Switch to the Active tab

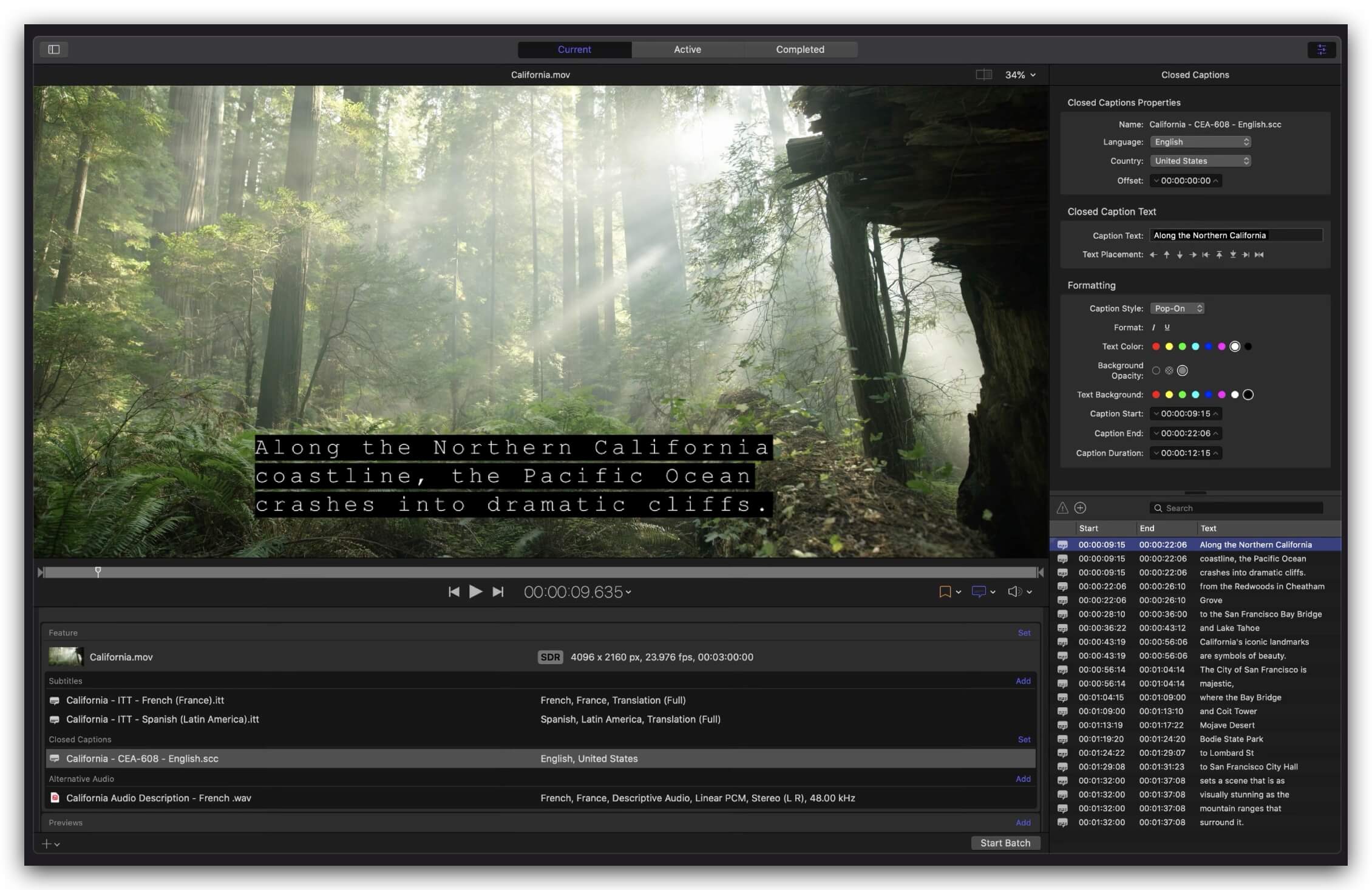pyautogui.click(x=687, y=49)
